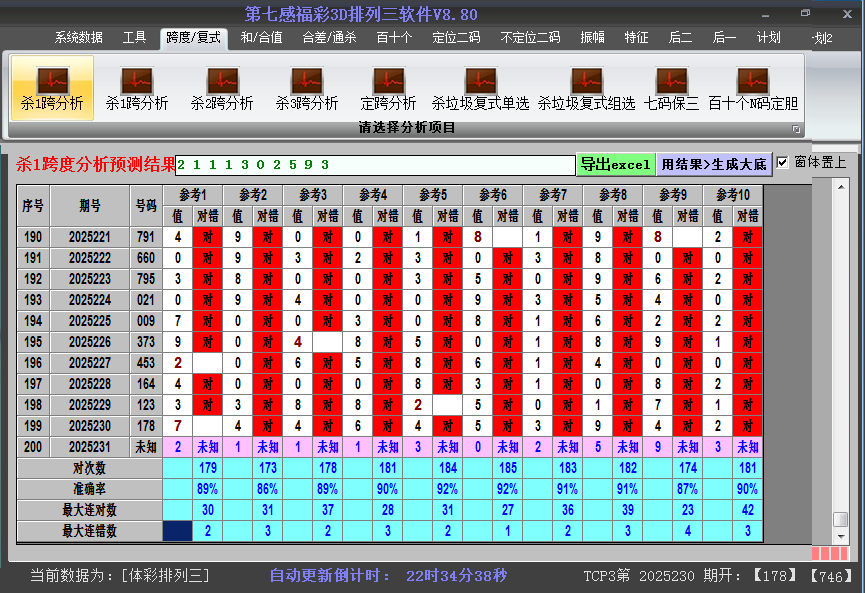
Task: Click the 号码 cell 660
Action: coord(146,258)
